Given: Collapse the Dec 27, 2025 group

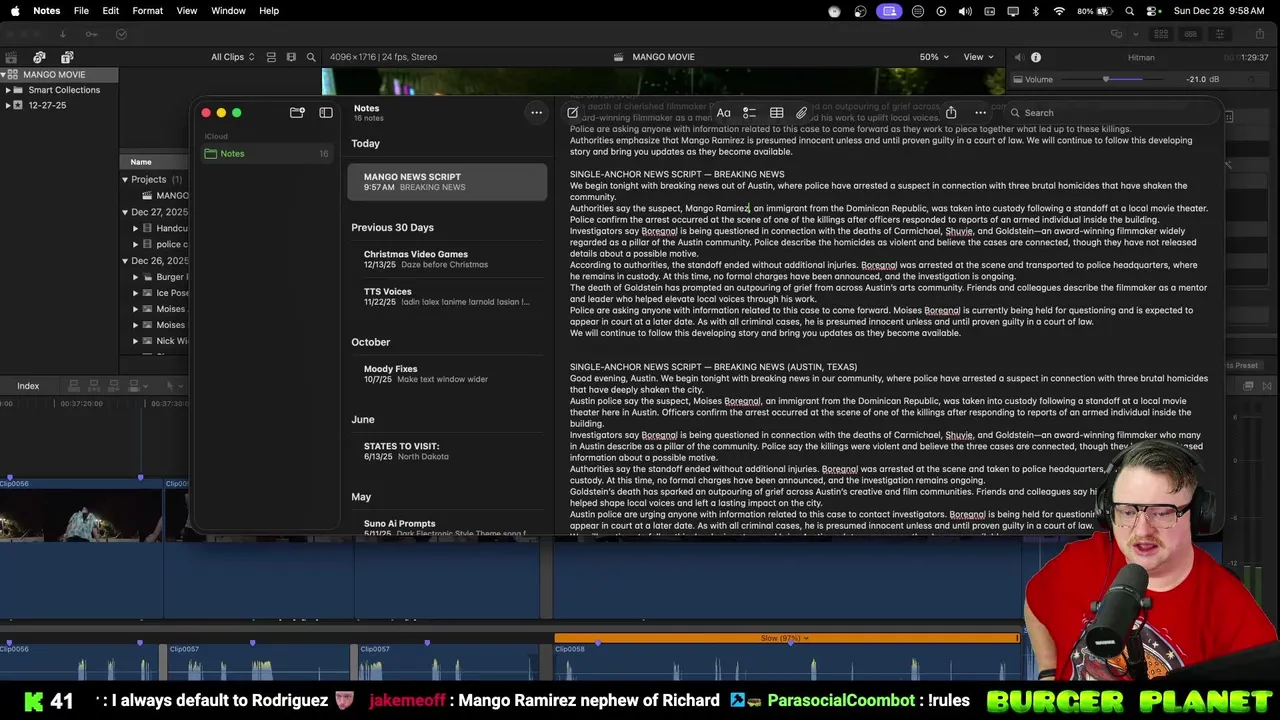Looking at the screenshot, I should click(x=125, y=212).
